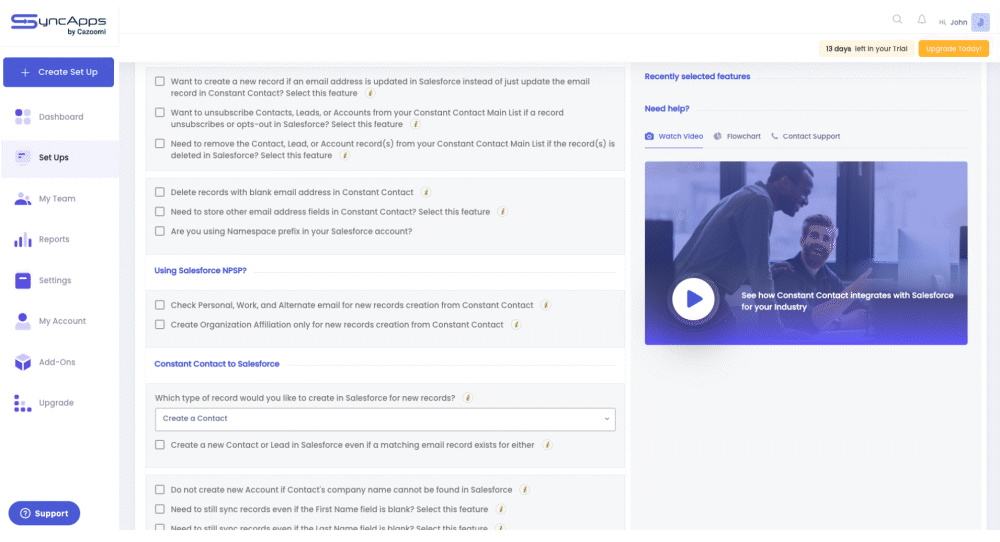Click info icon beside Delete blank email records
The width and height of the screenshot is (1000, 542).
426,192
